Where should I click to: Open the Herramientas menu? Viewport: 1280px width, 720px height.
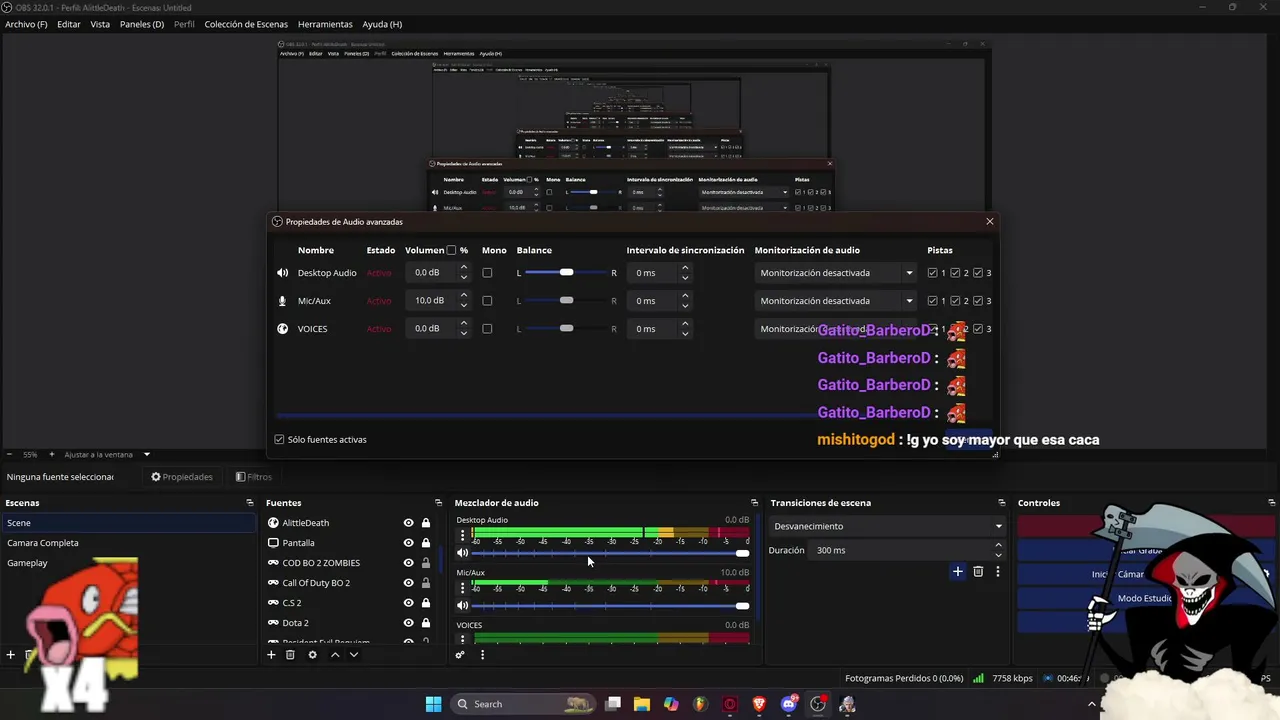[x=325, y=24]
